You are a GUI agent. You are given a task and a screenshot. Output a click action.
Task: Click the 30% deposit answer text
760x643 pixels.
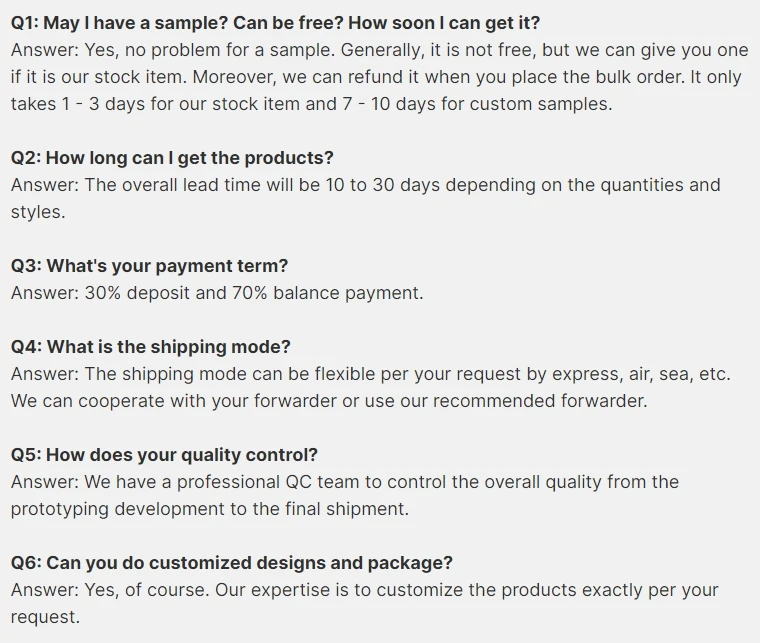pos(217,292)
